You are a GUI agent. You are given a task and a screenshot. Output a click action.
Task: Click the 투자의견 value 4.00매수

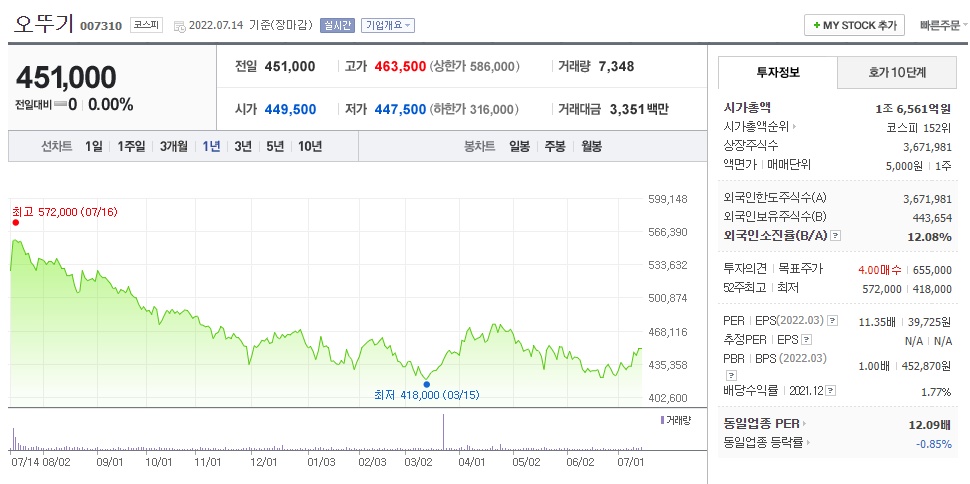click(880, 270)
